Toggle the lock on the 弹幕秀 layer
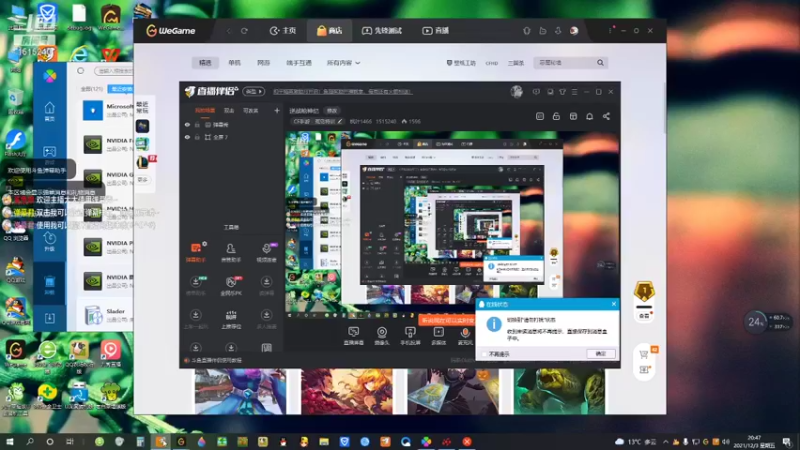The width and height of the screenshot is (800, 450). pyautogui.click(x=197, y=124)
